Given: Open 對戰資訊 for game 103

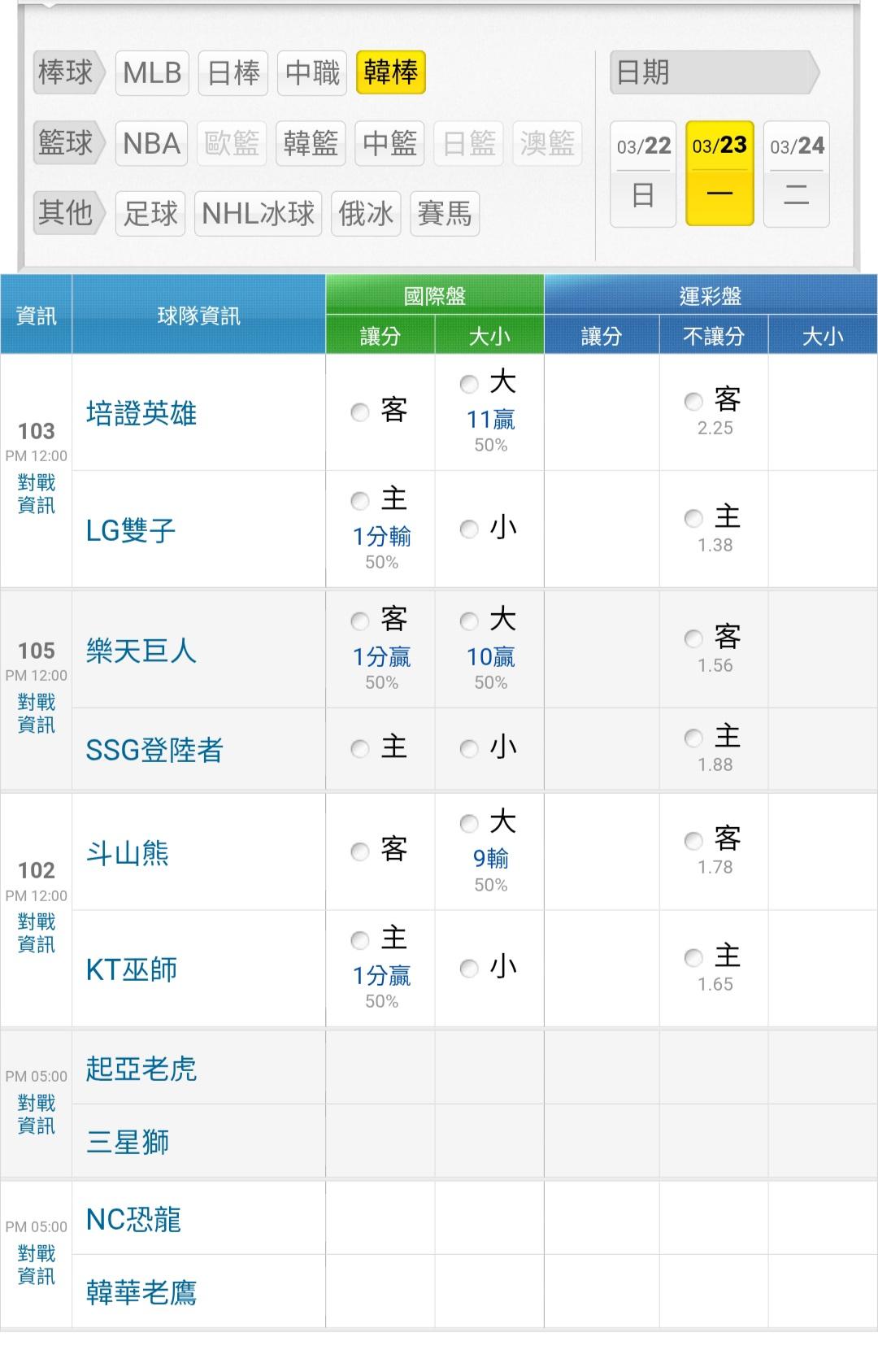Looking at the screenshot, I should (x=37, y=494).
